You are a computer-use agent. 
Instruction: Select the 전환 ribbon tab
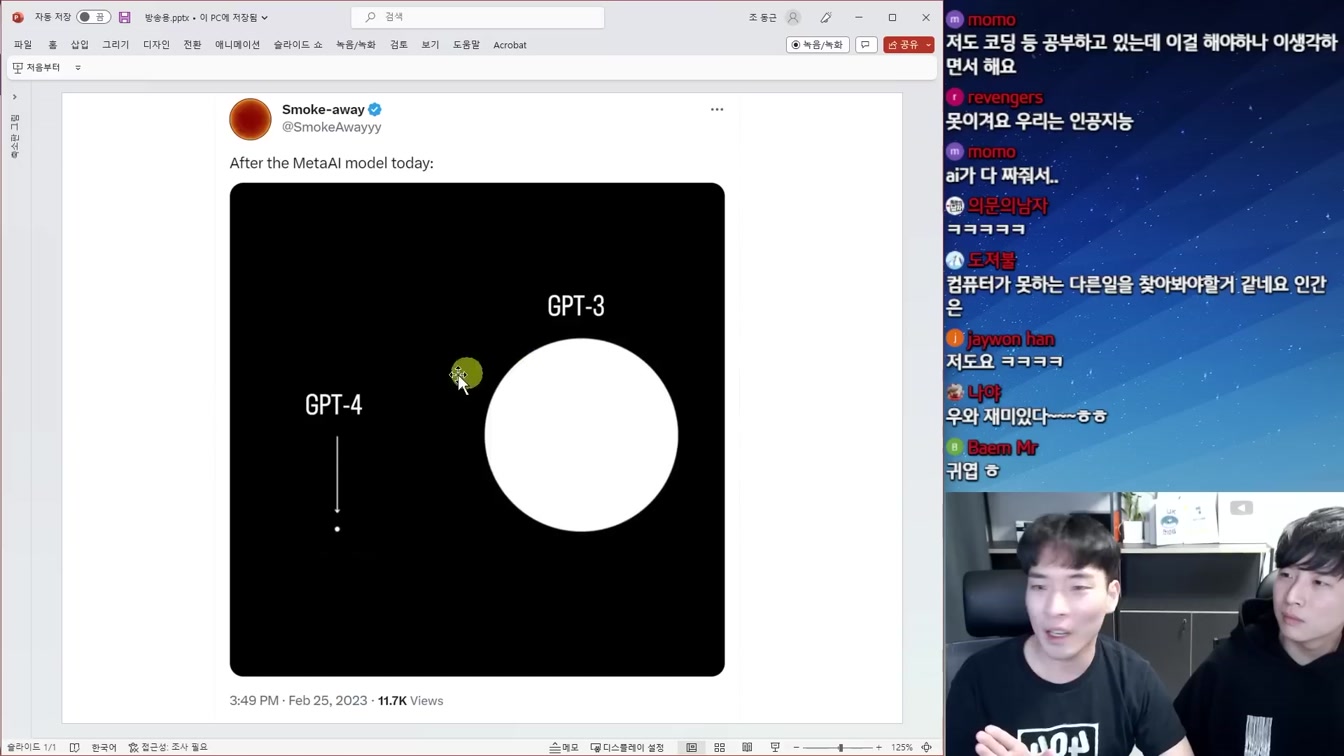click(193, 45)
